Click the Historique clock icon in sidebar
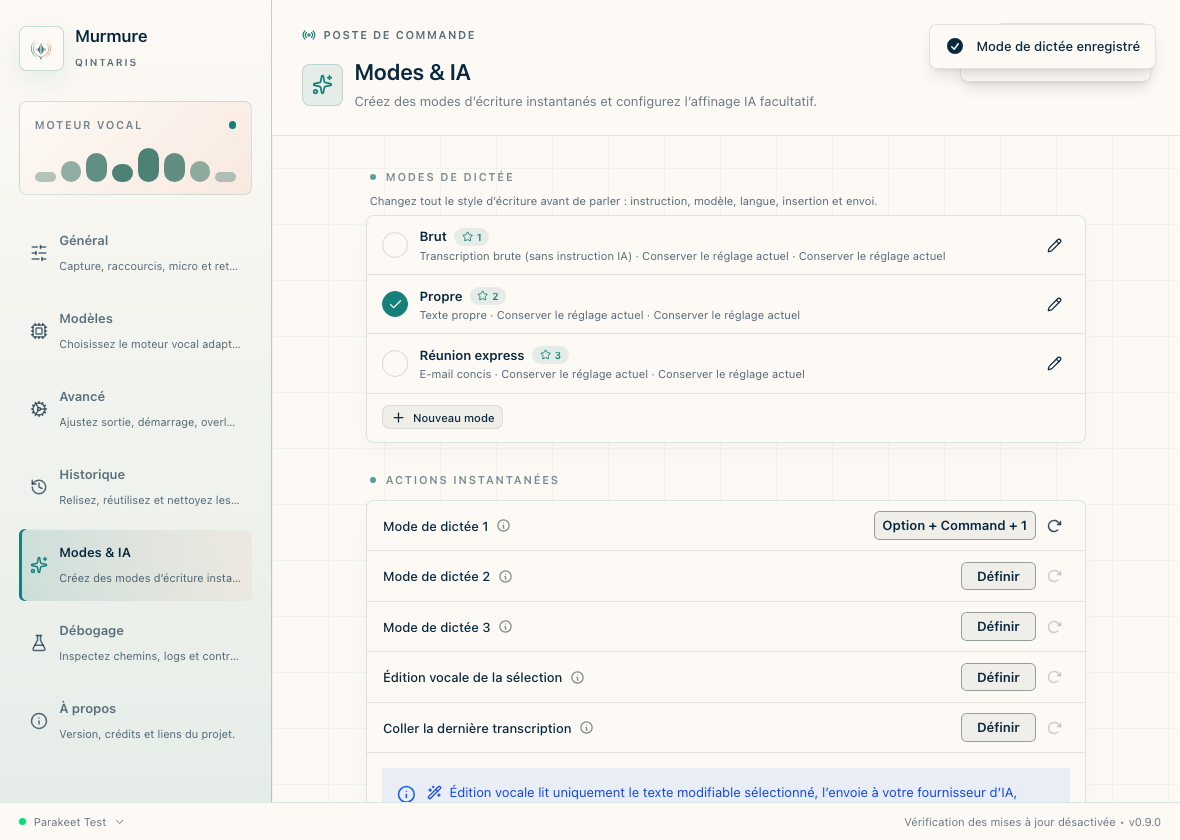This screenshot has height=840, width=1180. (39, 487)
